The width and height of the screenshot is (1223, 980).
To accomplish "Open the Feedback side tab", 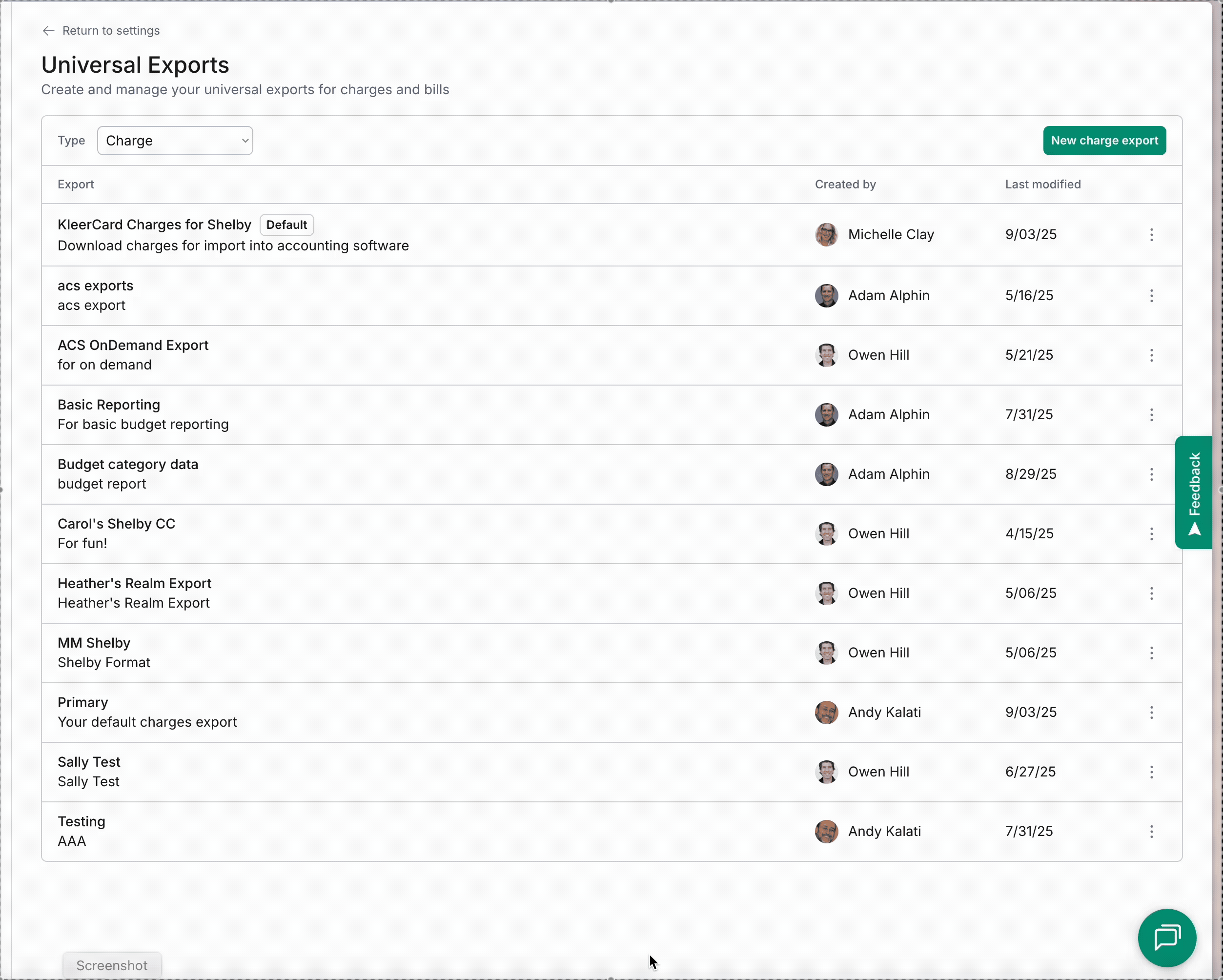I will click(x=1194, y=492).
